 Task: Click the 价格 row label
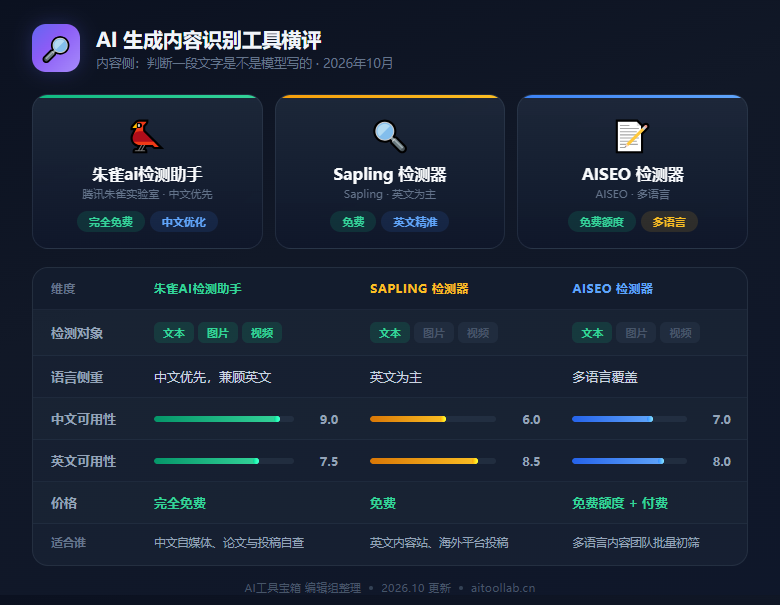[64, 503]
